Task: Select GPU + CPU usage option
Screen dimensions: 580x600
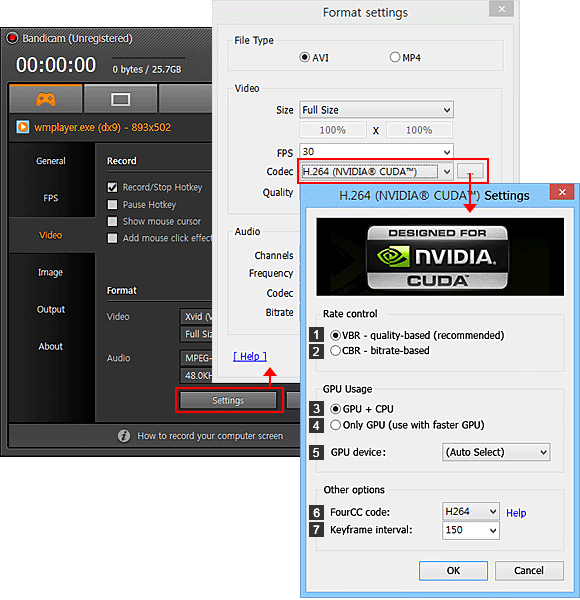Action: pos(336,409)
